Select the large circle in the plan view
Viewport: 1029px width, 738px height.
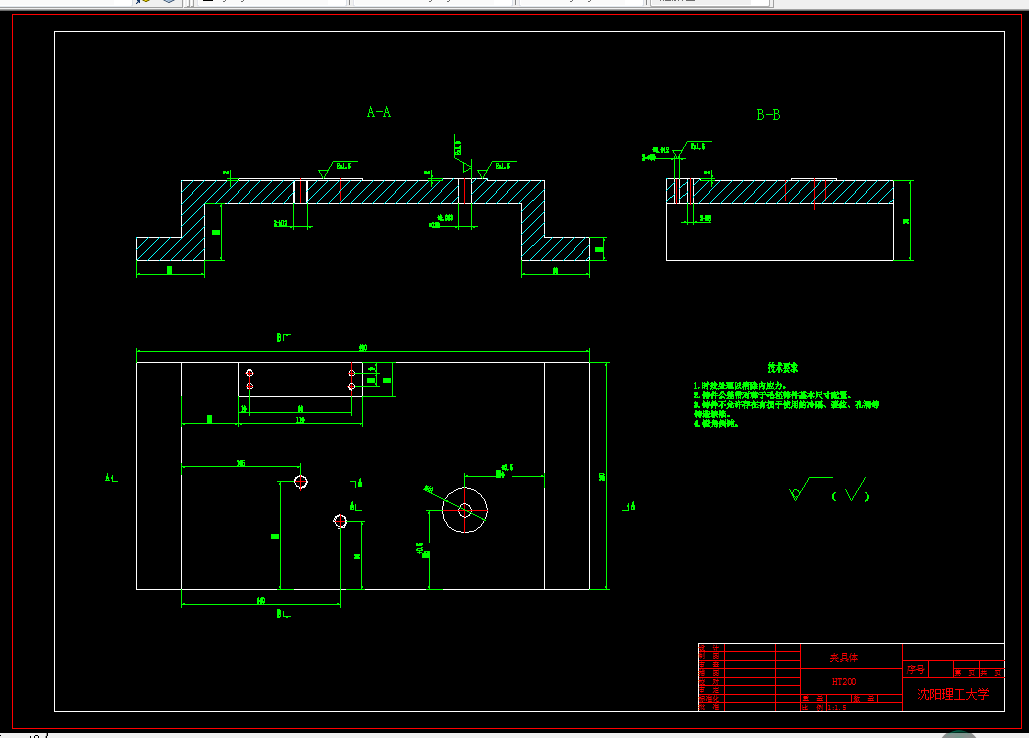[465, 510]
